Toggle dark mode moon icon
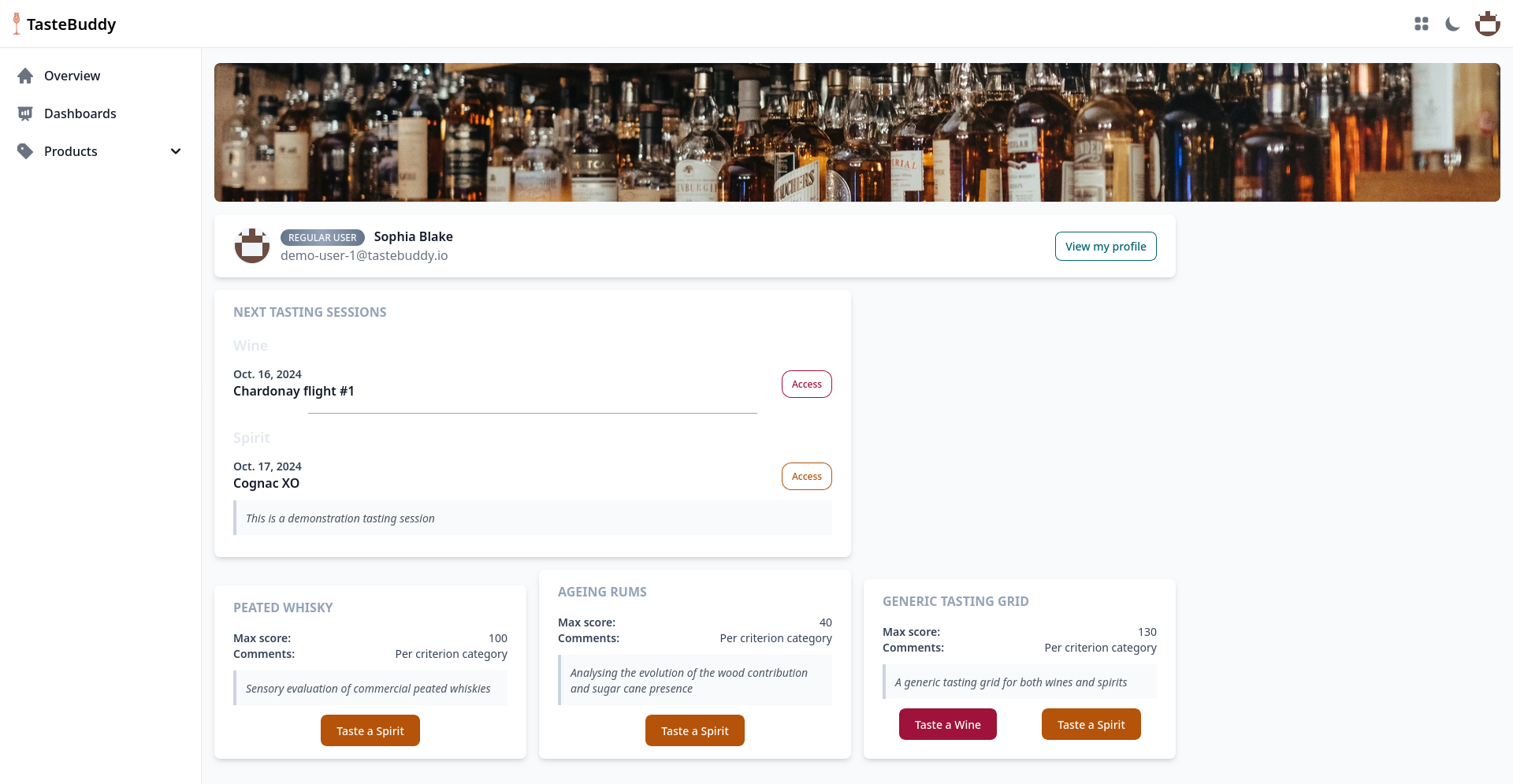 (x=1452, y=24)
